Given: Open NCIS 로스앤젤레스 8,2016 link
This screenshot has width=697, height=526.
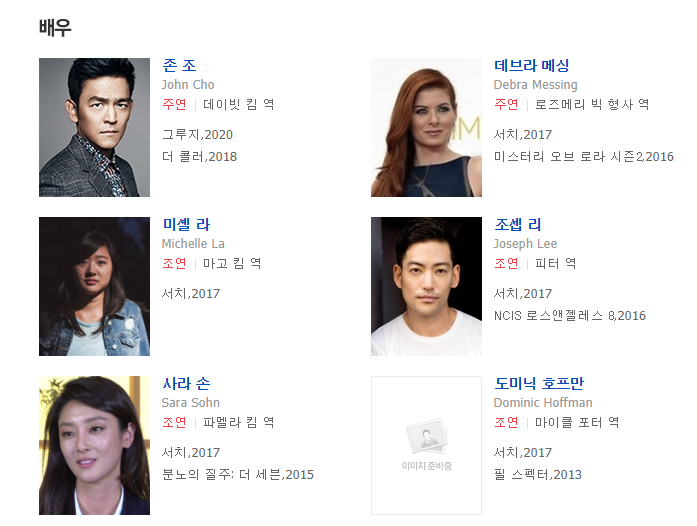Looking at the screenshot, I should (570, 316).
